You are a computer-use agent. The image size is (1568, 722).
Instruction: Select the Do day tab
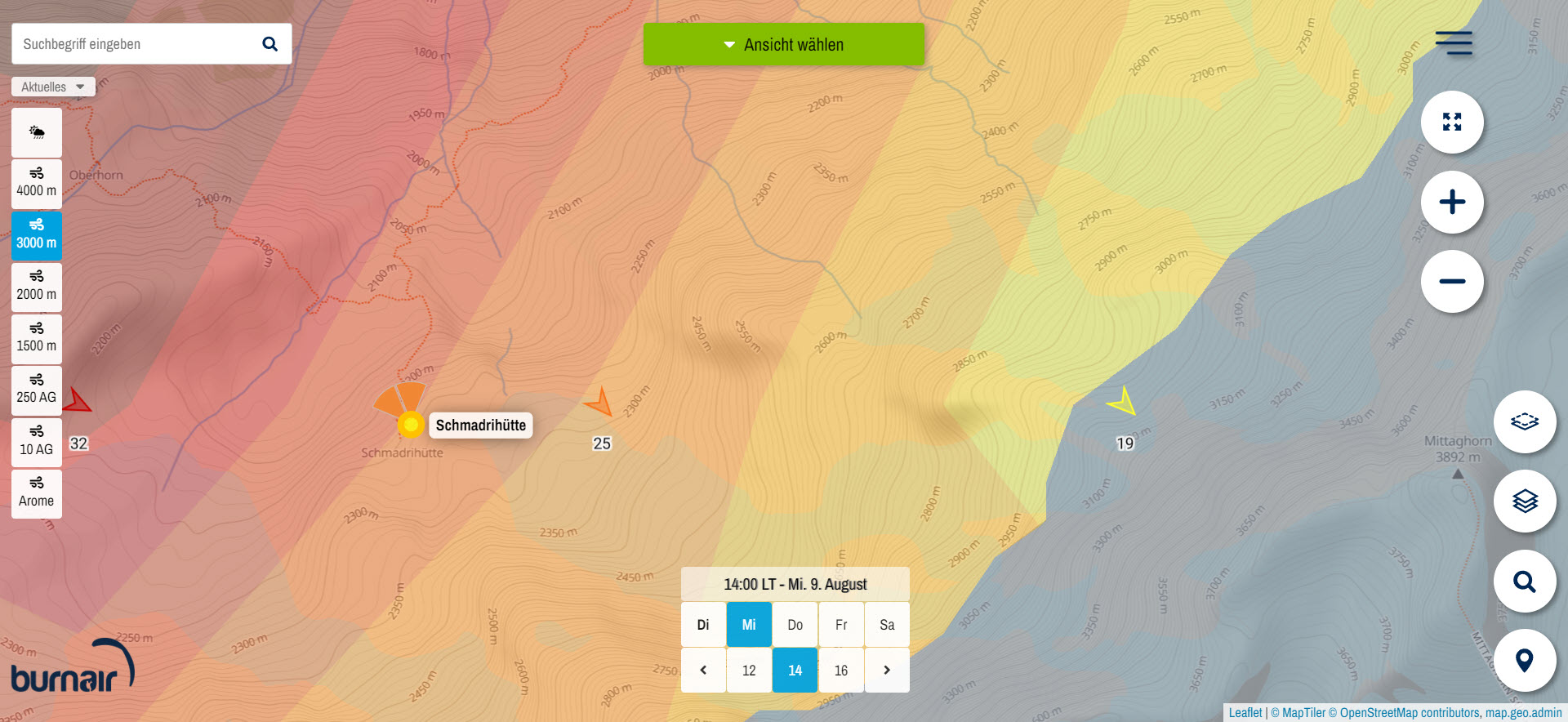(x=795, y=625)
